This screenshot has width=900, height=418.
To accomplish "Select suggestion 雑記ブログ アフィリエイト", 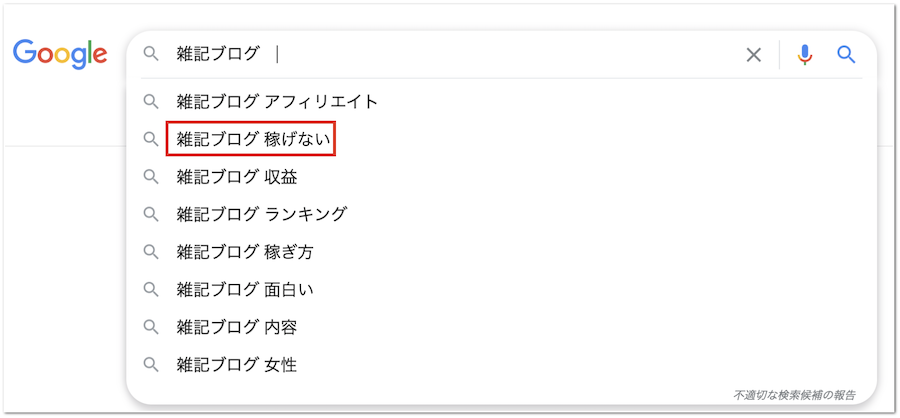I will point(277,101).
